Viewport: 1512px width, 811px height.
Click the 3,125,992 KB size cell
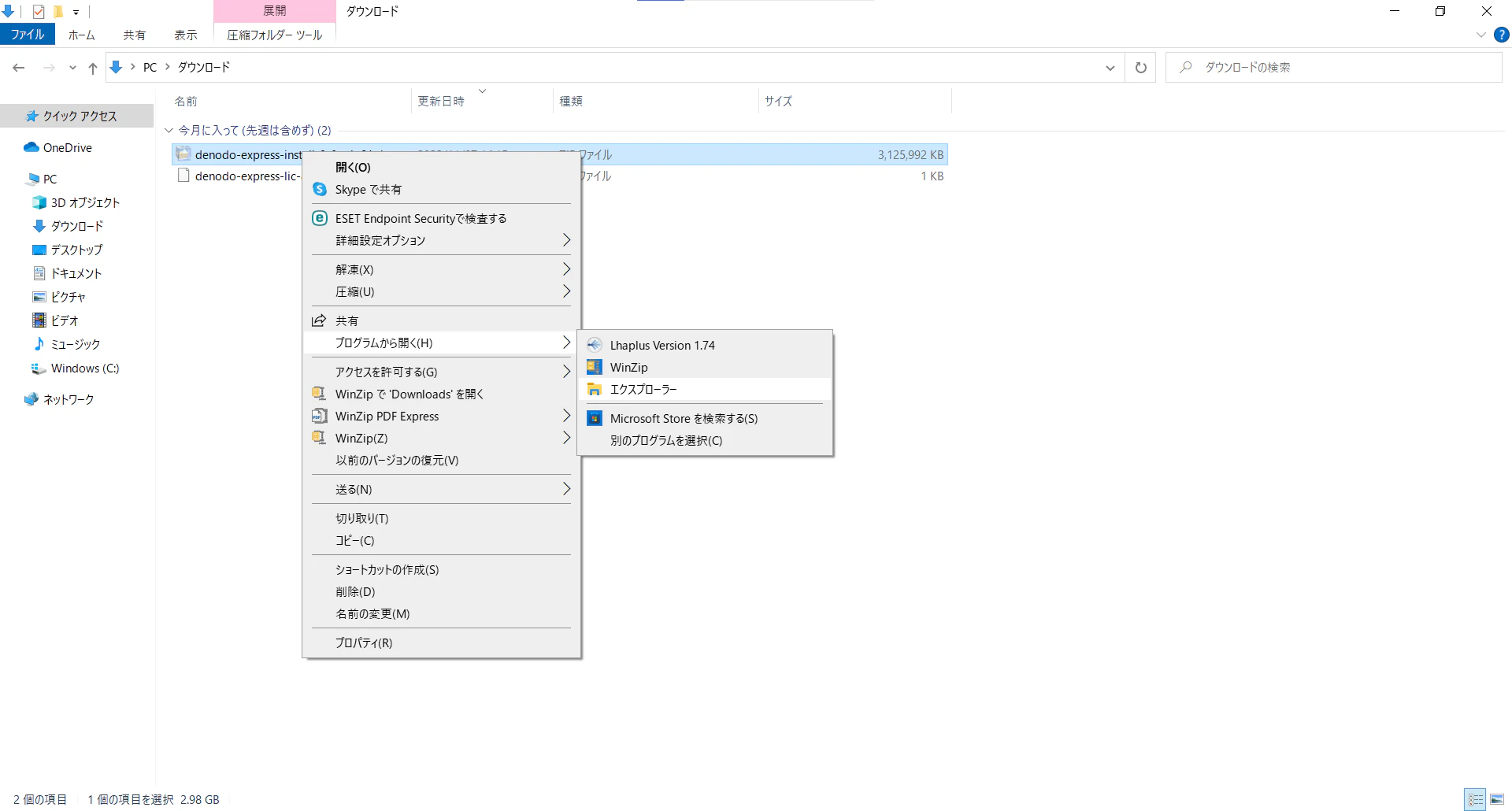(910, 154)
